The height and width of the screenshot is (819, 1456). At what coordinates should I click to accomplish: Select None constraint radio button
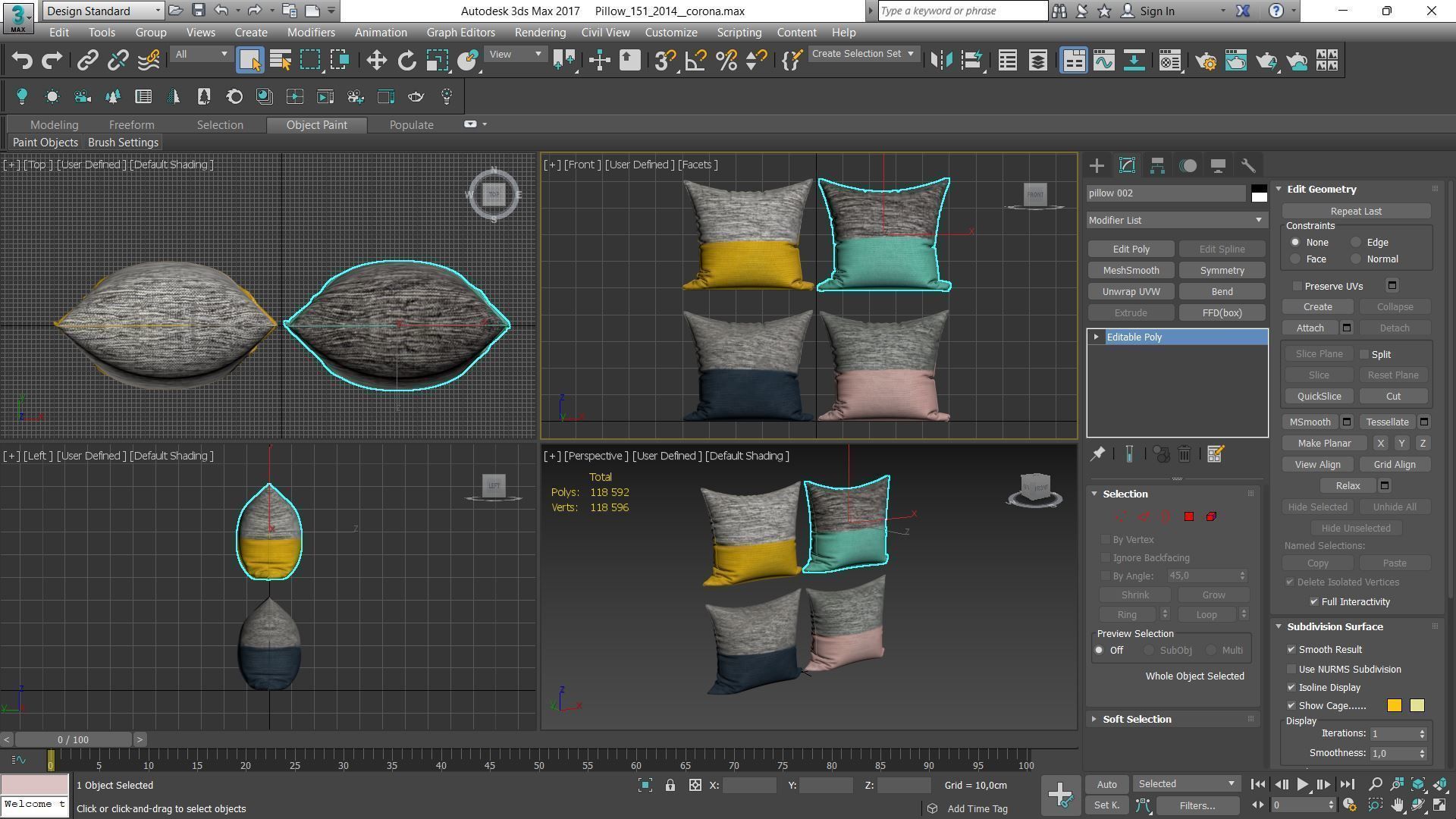pos(1295,243)
